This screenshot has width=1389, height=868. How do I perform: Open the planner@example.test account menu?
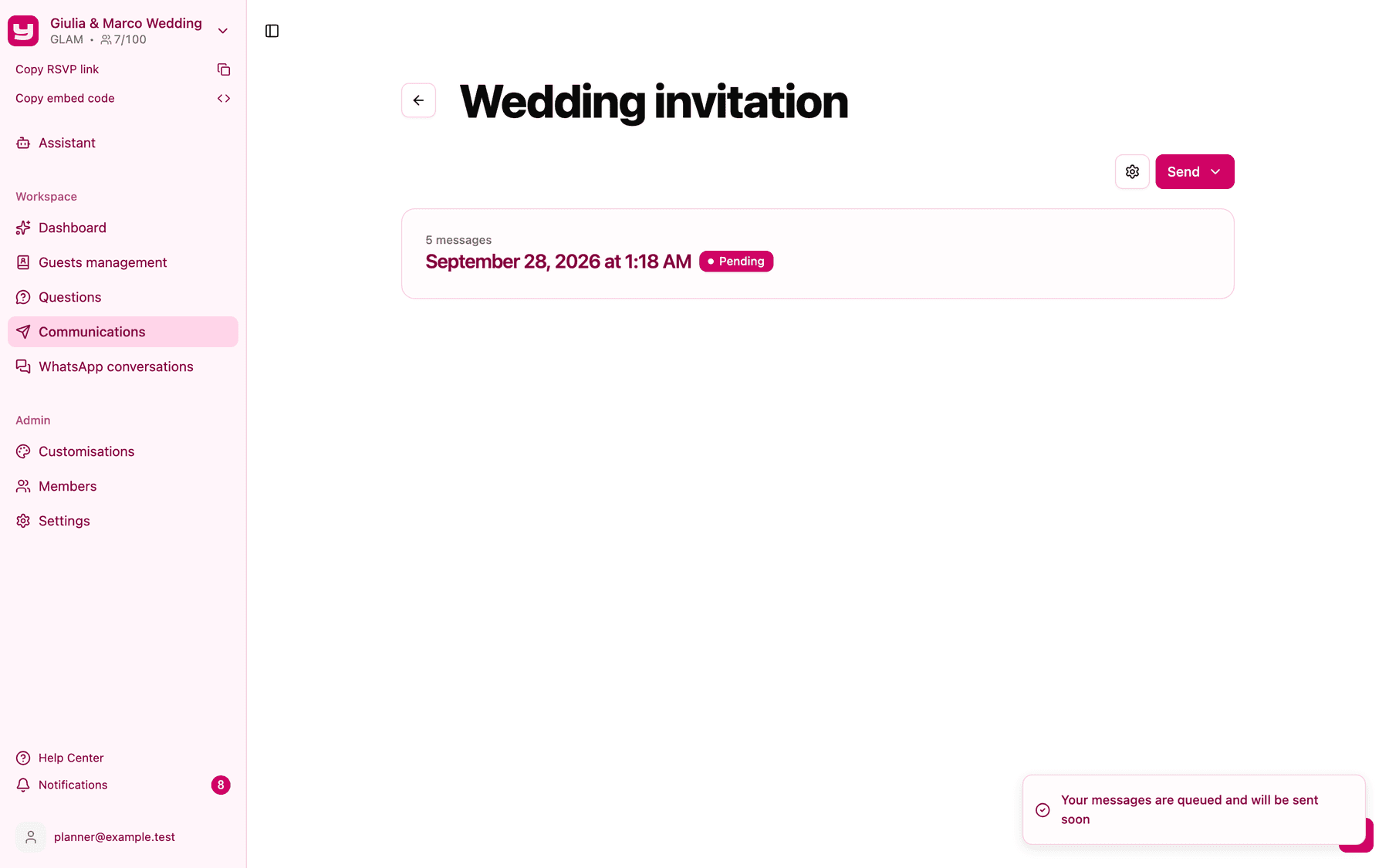point(123,837)
